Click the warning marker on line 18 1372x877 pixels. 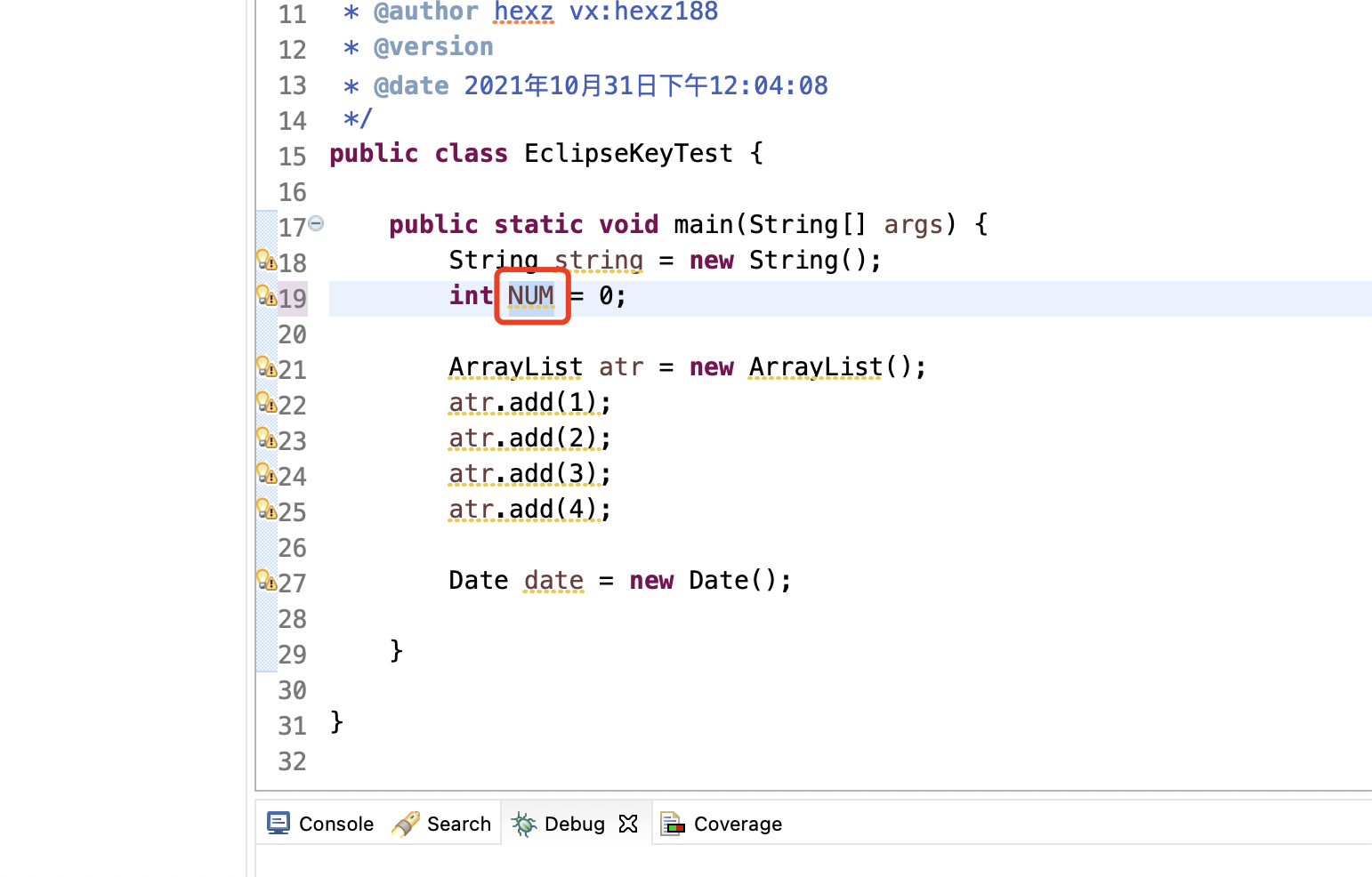click(x=266, y=260)
